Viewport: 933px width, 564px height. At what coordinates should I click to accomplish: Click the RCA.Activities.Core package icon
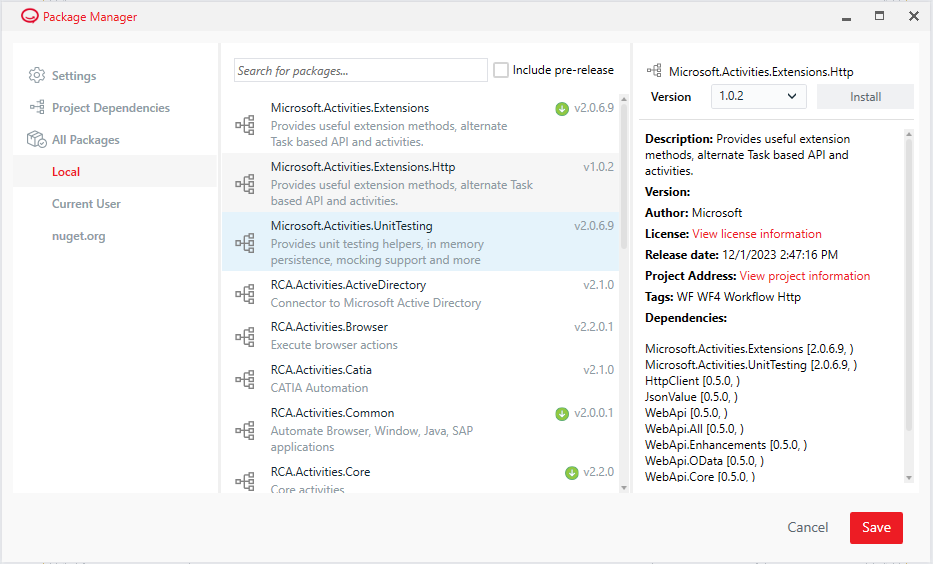pos(245,481)
